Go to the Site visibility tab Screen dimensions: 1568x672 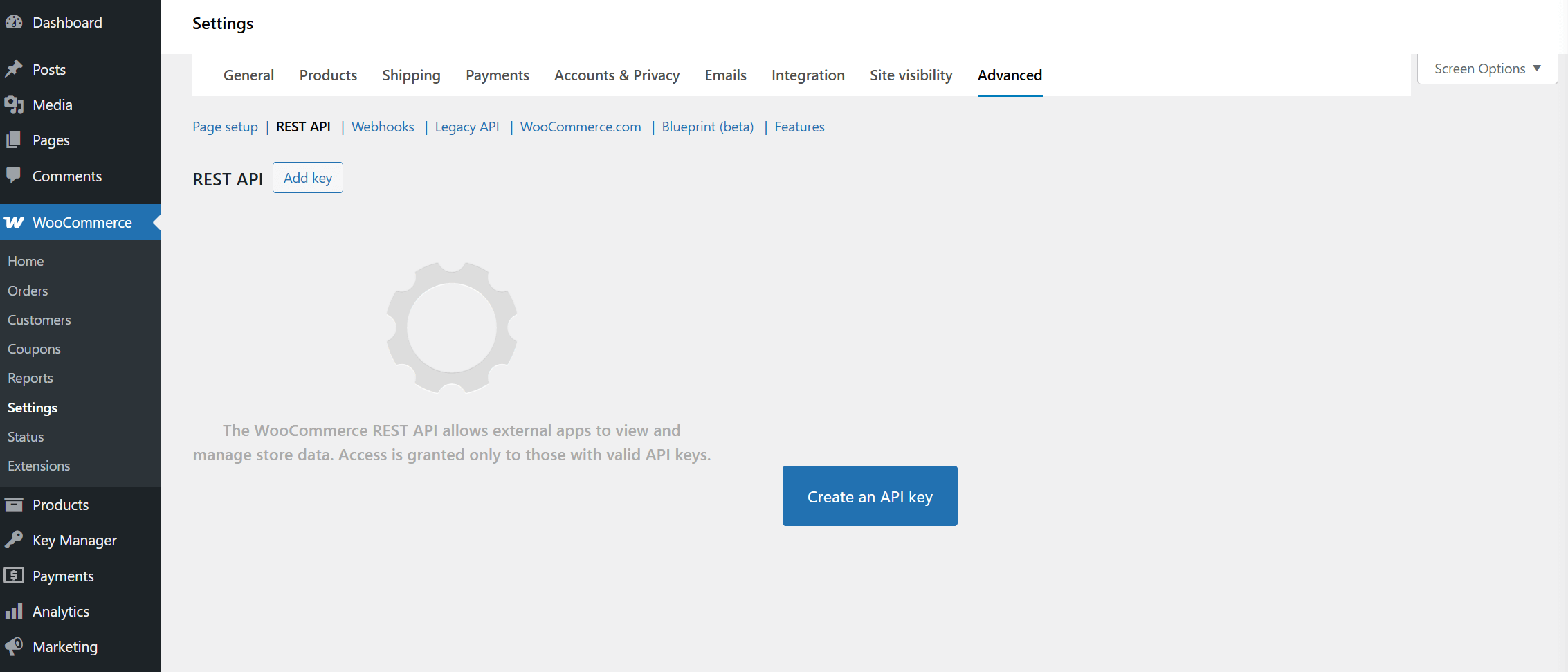[x=911, y=75]
